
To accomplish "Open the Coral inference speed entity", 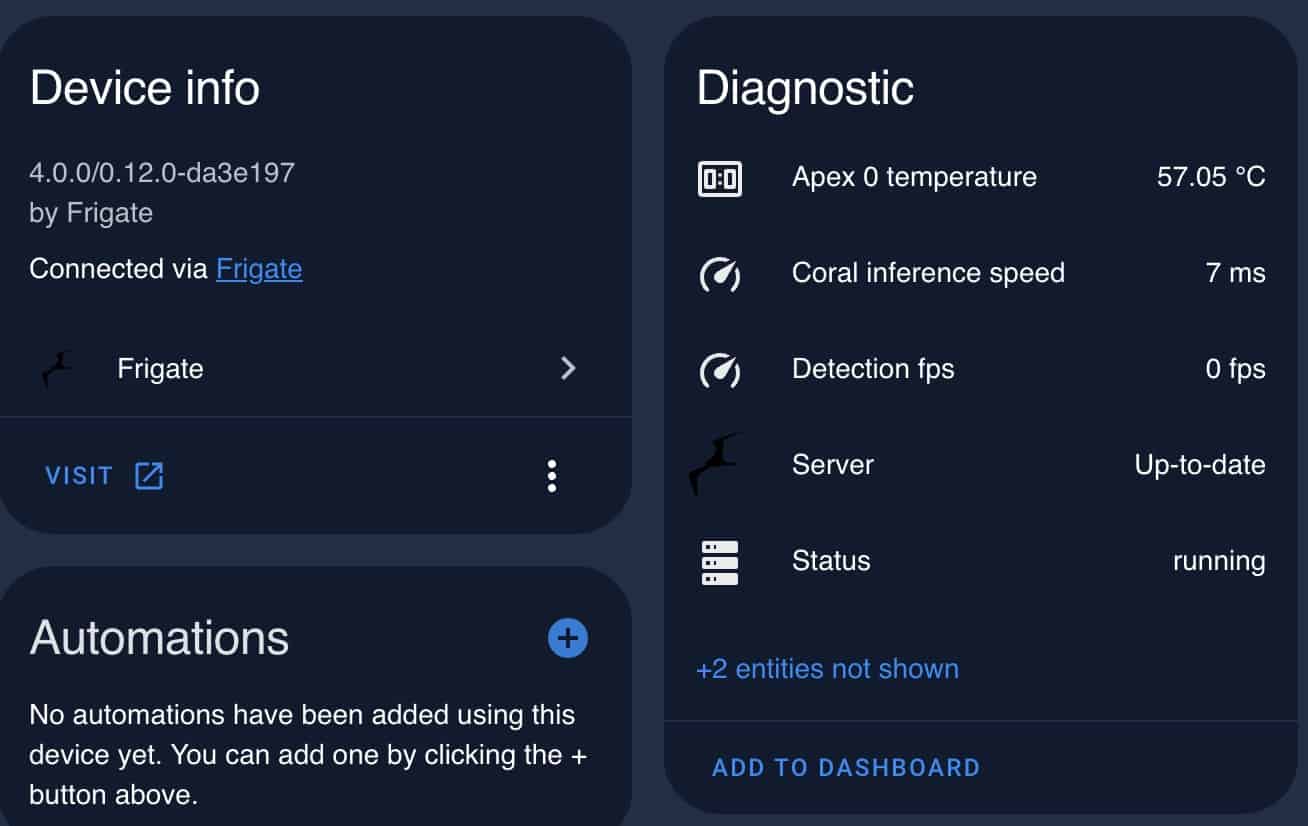I will tap(981, 274).
